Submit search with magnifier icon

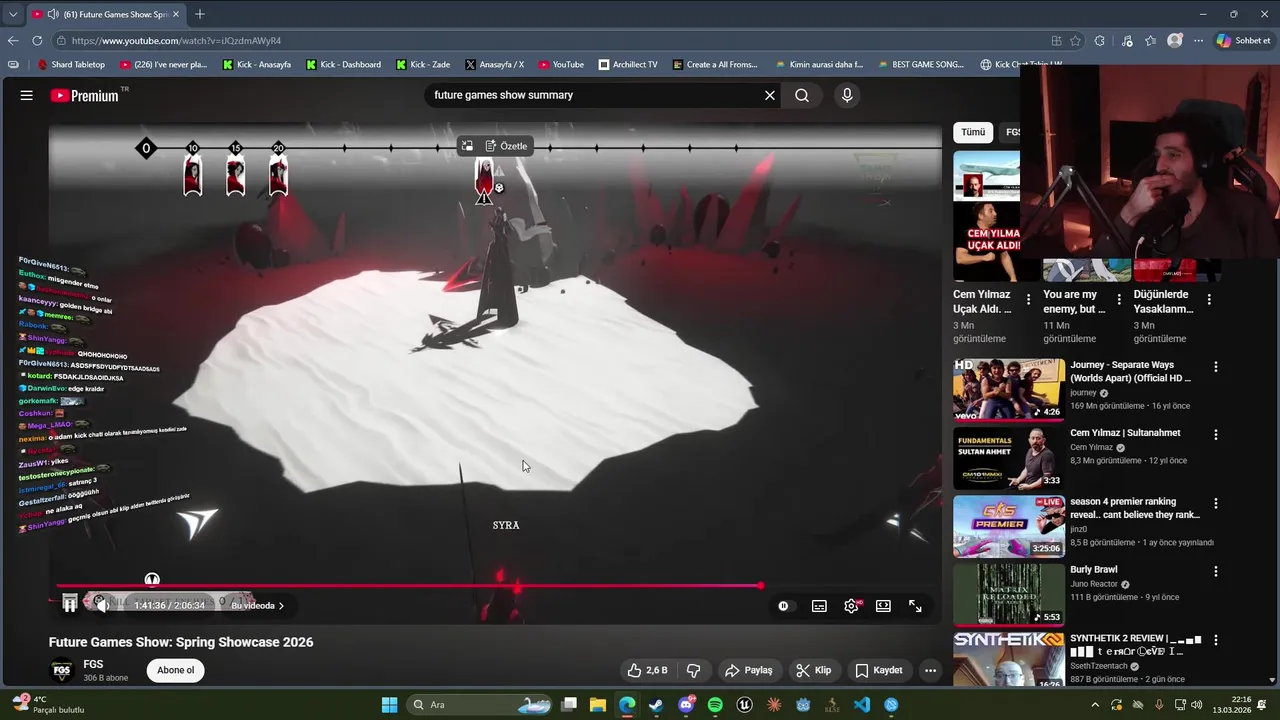[x=802, y=95]
